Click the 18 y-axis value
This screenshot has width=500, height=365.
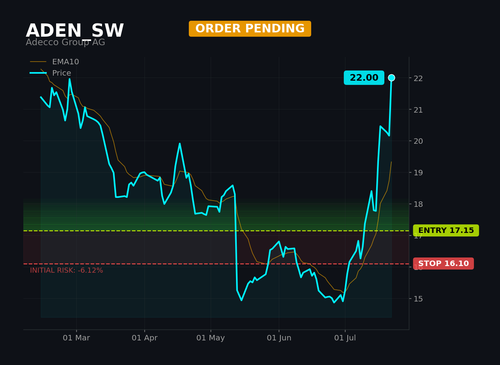(418, 204)
